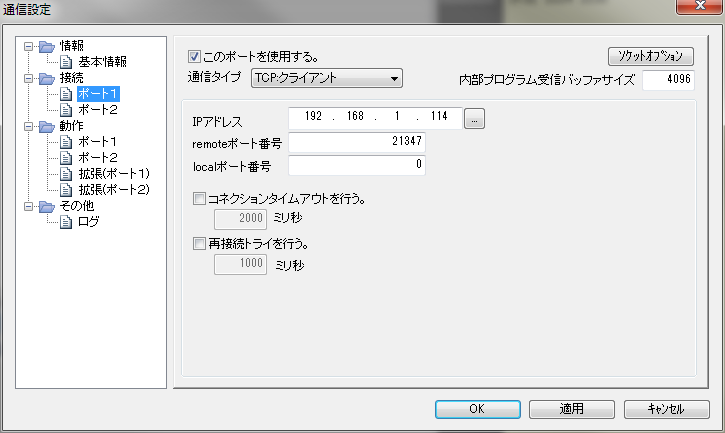Select 基本情報 in the tree
The height and width of the screenshot is (433, 725).
tap(102, 62)
